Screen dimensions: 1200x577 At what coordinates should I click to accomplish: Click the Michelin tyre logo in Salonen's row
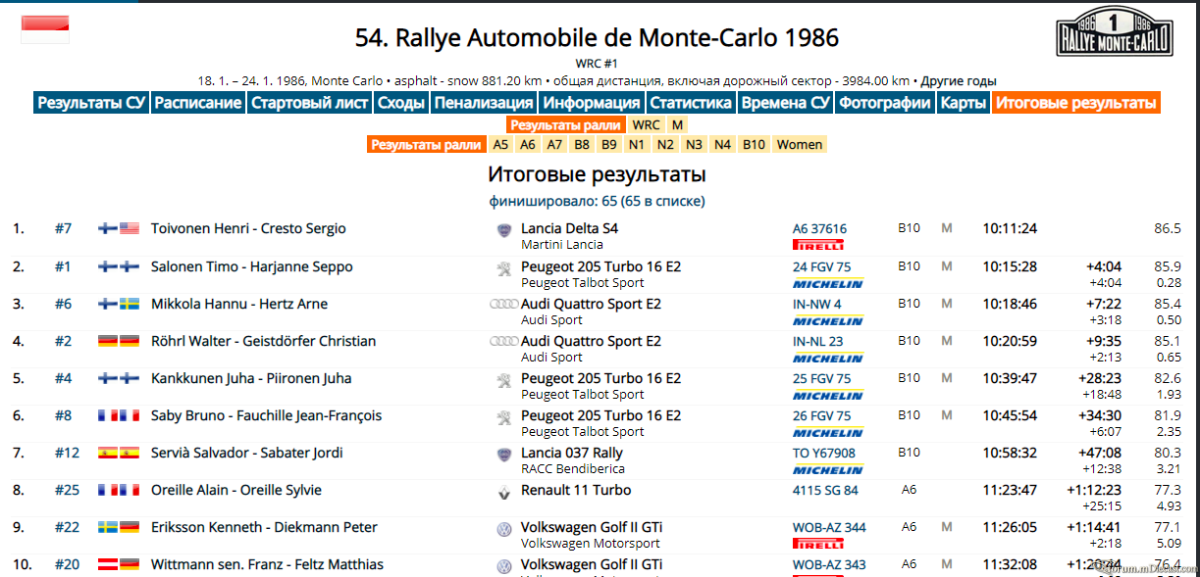(828, 284)
